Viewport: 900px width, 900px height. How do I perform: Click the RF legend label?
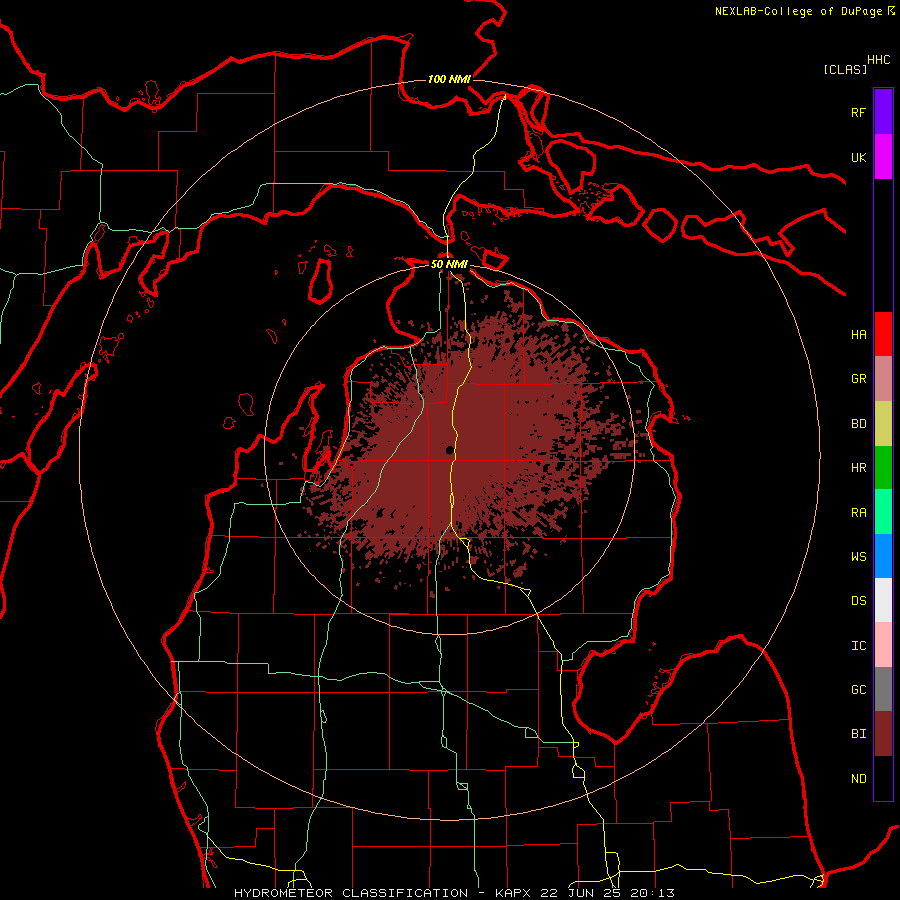[x=859, y=112]
